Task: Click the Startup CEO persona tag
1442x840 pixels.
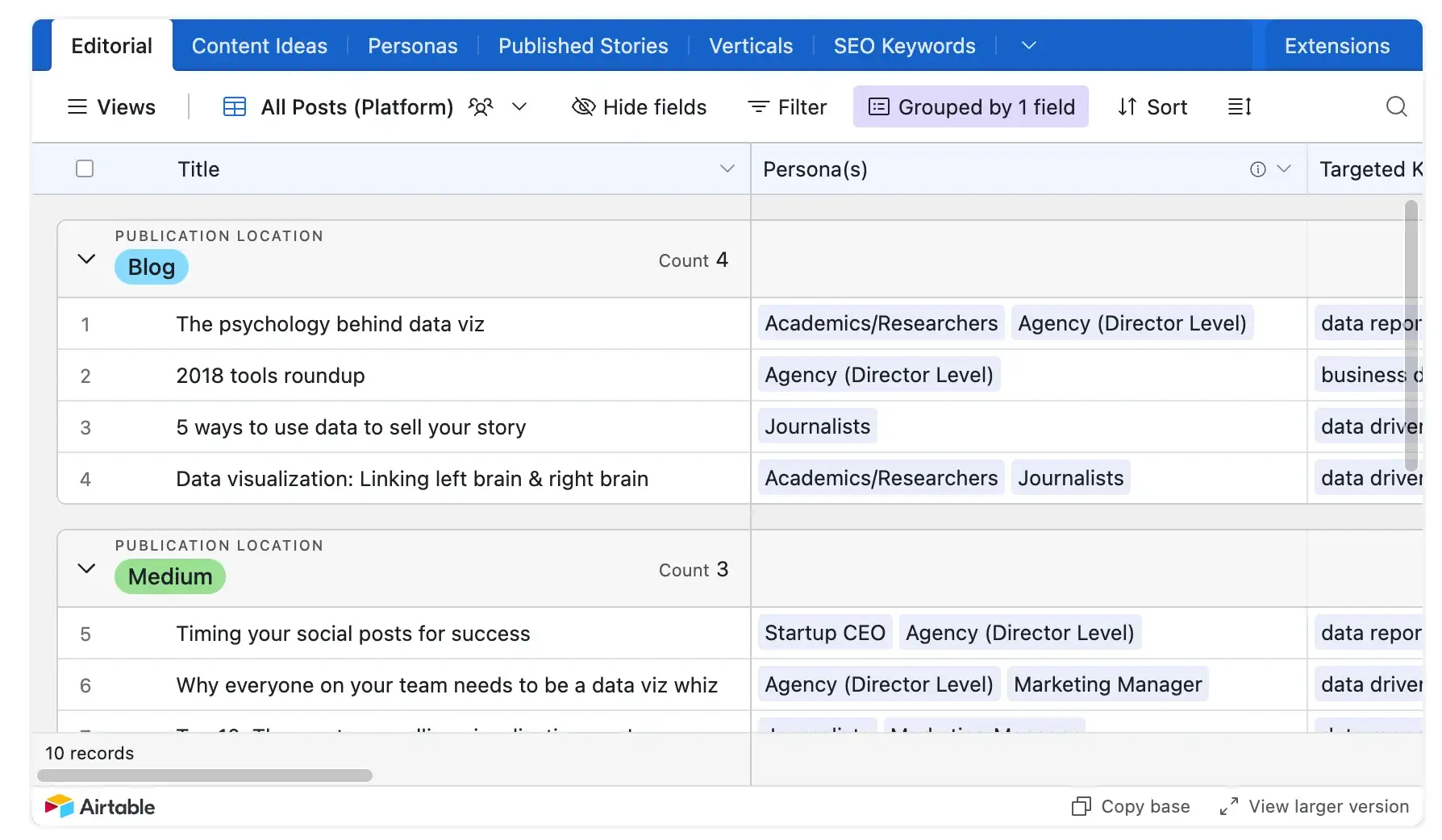Action: pyautogui.click(x=825, y=633)
